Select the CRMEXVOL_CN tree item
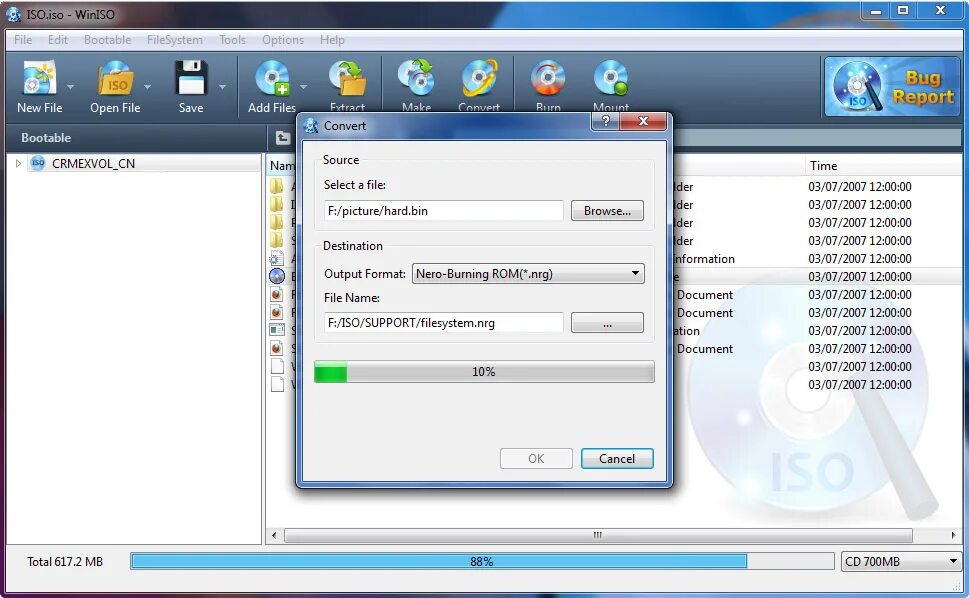Image resolution: width=969 pixels, height=598 pixels. [x=93, y=163]
